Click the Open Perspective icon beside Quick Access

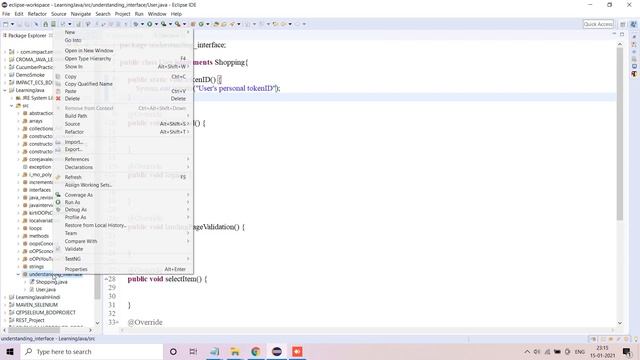click(x=622, y=24)
